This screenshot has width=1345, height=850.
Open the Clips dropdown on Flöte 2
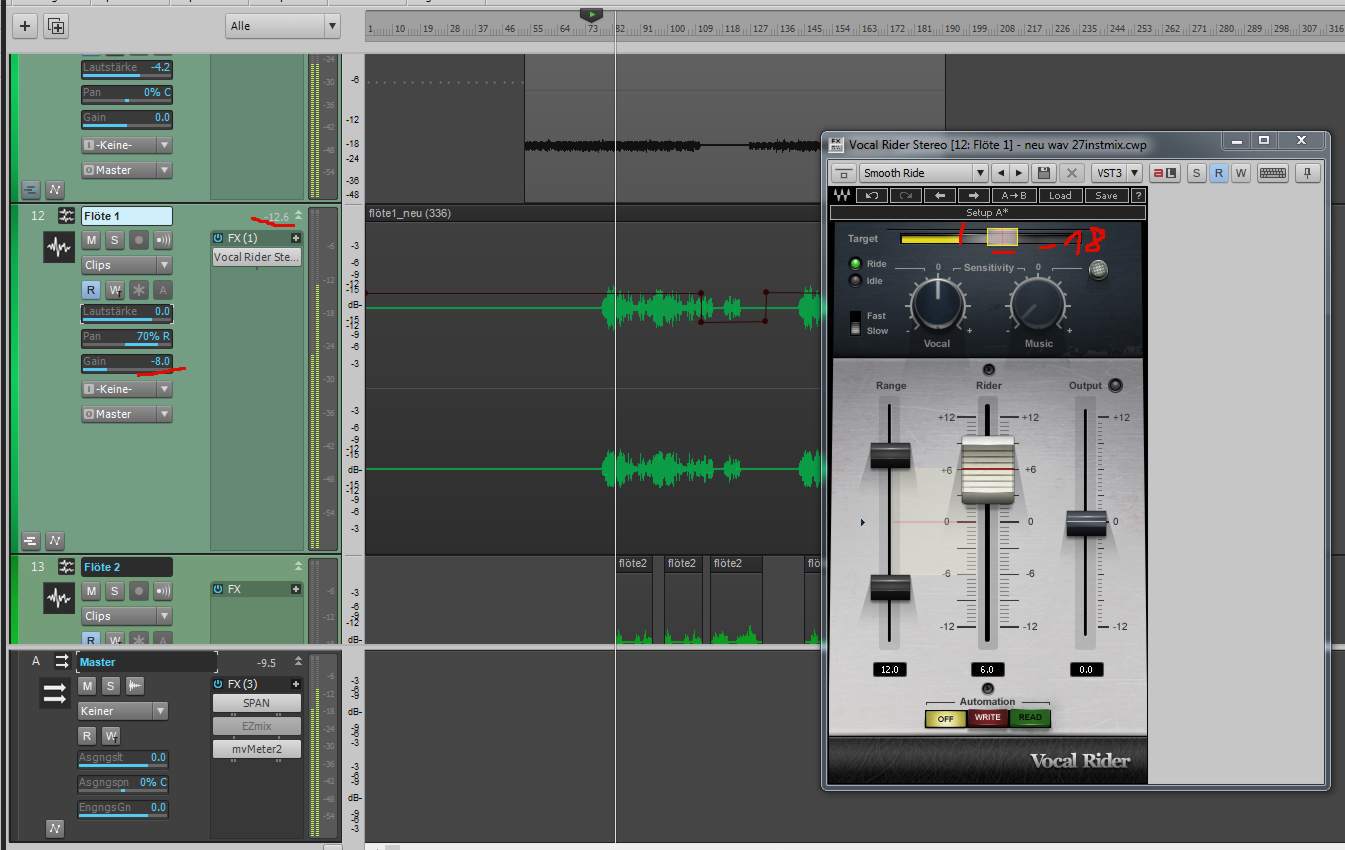(x=127, y=616)
